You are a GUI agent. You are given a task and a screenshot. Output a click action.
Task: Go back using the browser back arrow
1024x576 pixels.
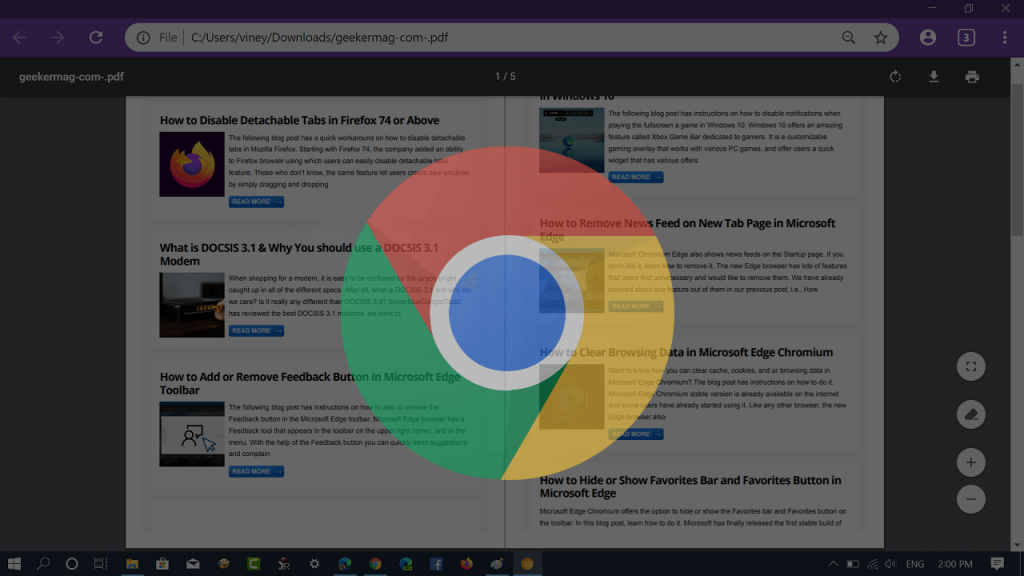20,38
